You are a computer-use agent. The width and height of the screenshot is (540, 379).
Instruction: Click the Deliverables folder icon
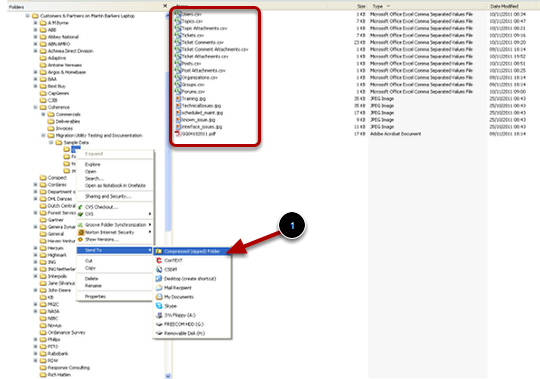coord(51,121)
